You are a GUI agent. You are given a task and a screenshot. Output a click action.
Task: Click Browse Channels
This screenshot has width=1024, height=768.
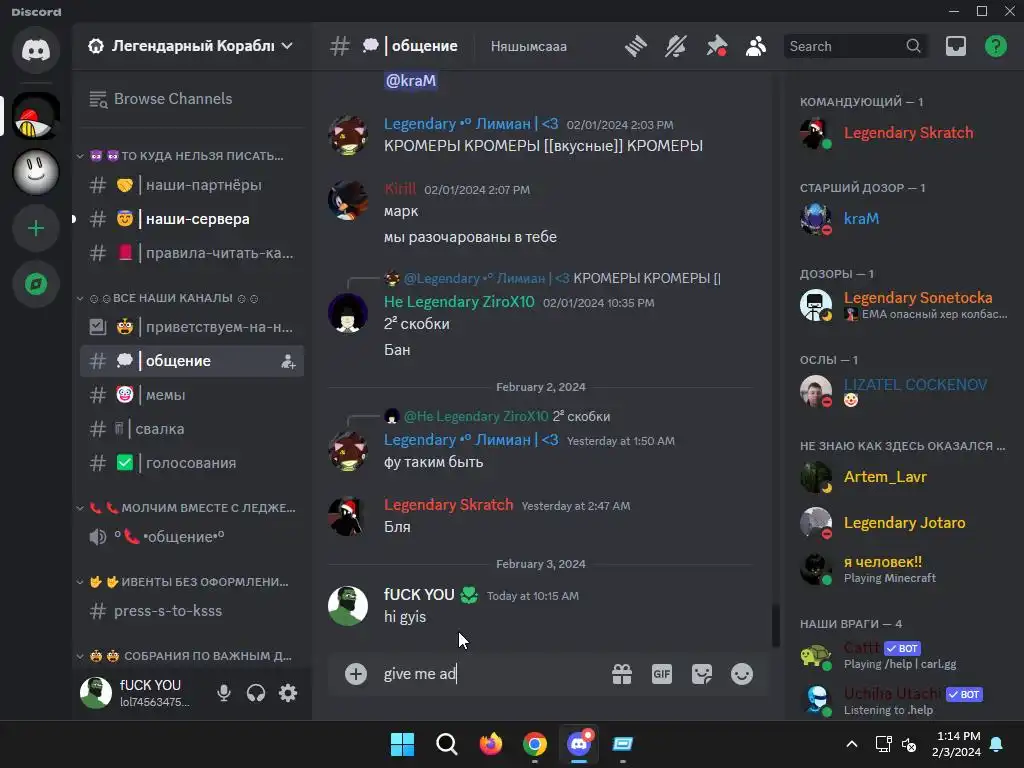pyautogui.click(x=191, y=99)
